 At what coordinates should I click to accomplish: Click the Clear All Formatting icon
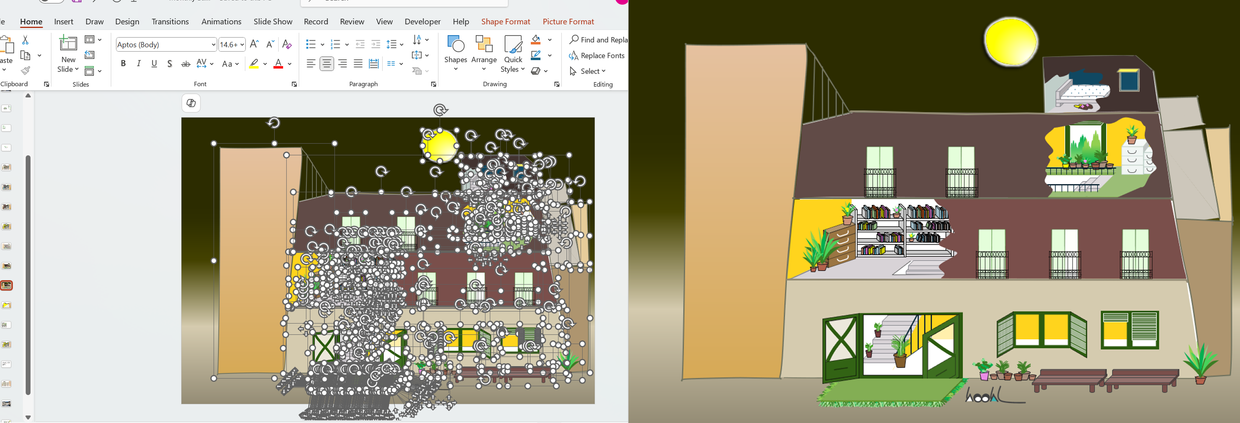(287, 44)
